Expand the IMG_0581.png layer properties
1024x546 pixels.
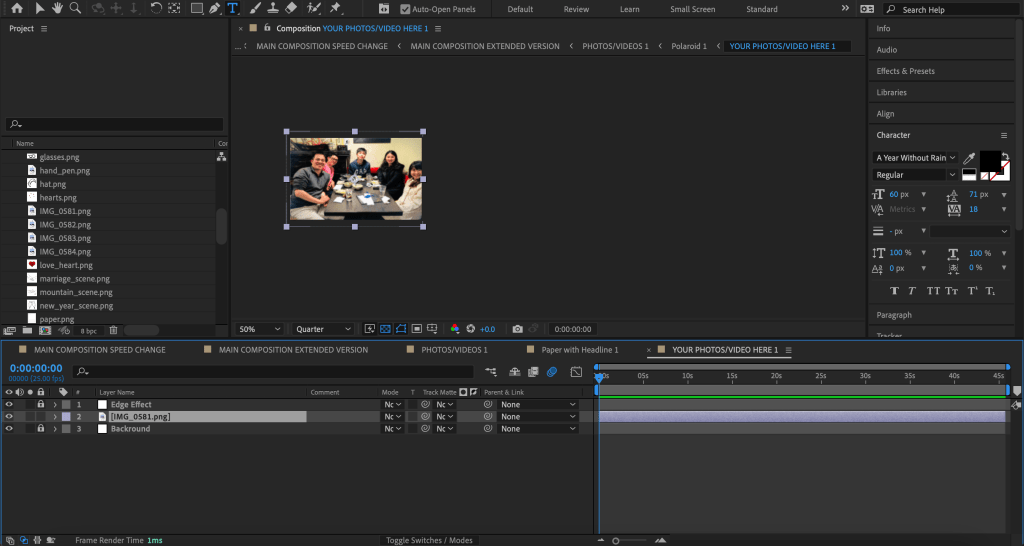[55, 416]
